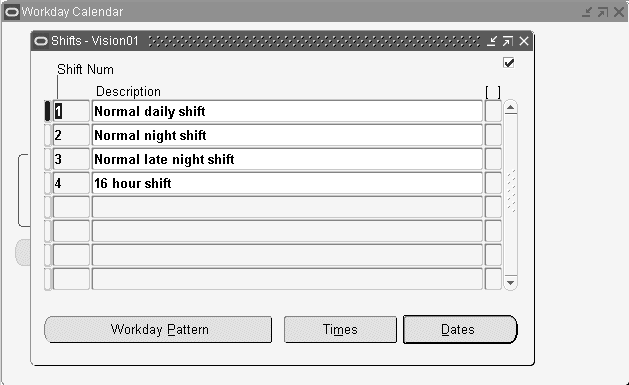The image size is (629, 385).
Task: Maximize the Workday Calendar window
Action: click(x=603, y=12)
